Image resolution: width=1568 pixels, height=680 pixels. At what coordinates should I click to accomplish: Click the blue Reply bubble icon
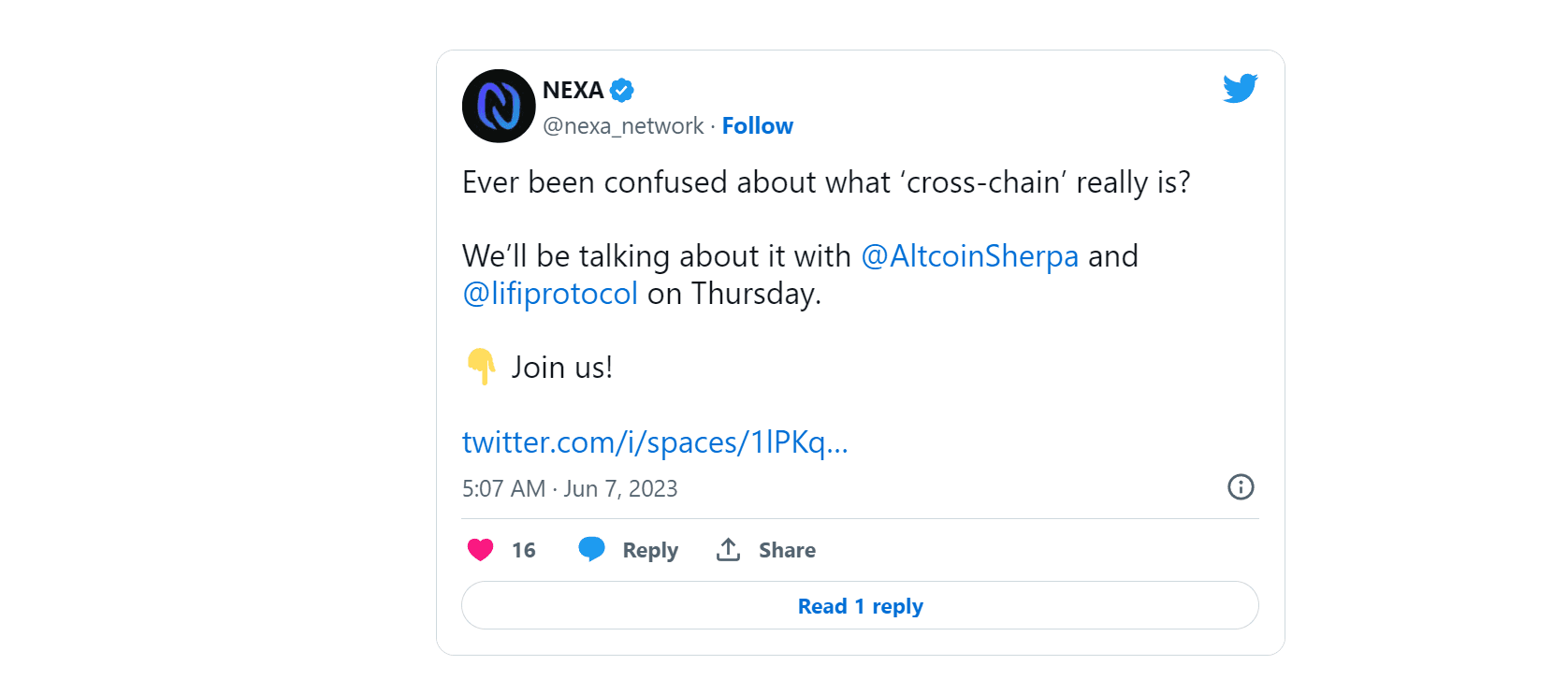(x=591, y=549)
